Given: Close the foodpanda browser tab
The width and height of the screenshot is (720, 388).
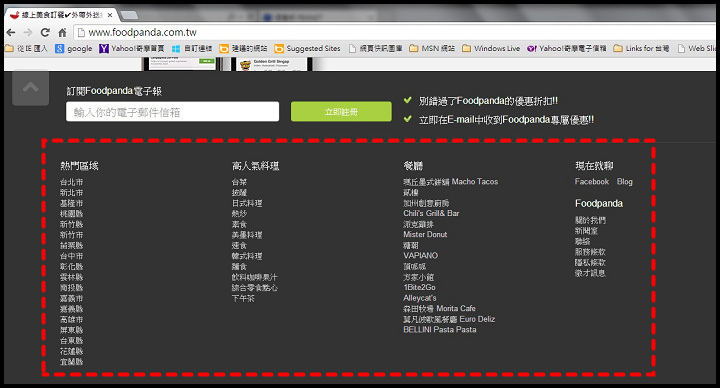Looking at the screenshot, I should (x=110, y=15).
